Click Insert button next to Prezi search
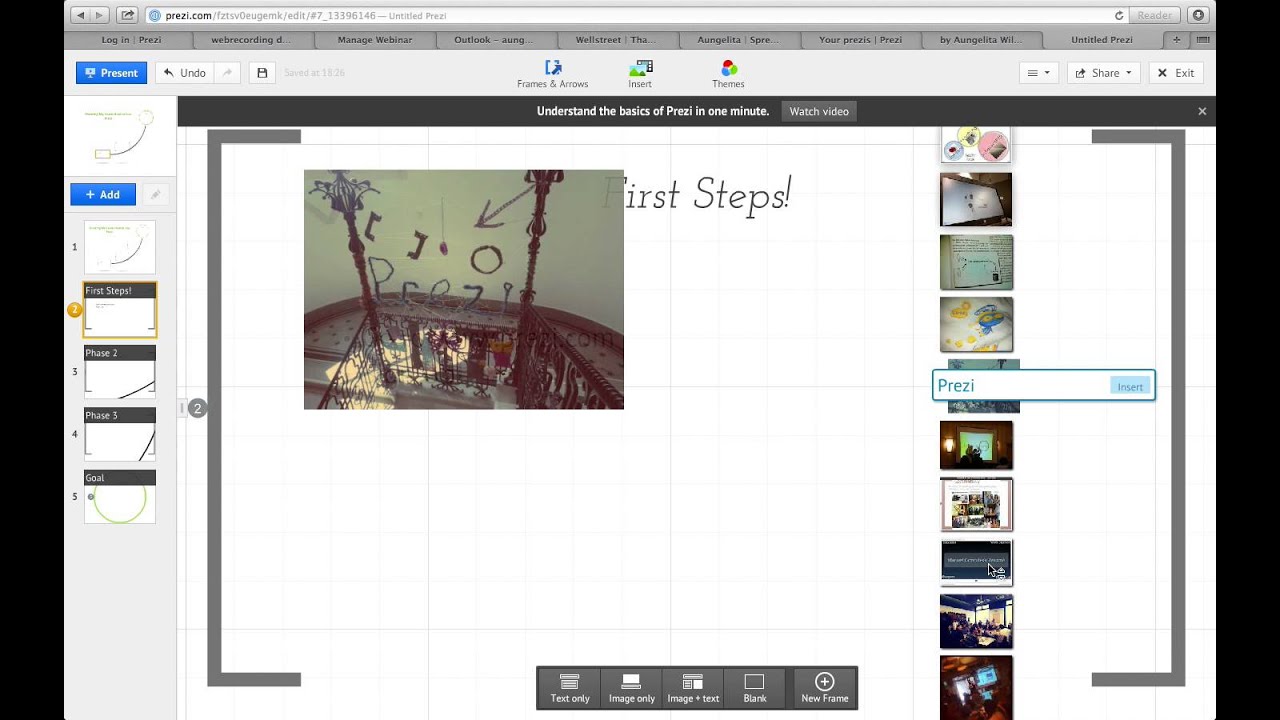 click(x=1130, y=387)
